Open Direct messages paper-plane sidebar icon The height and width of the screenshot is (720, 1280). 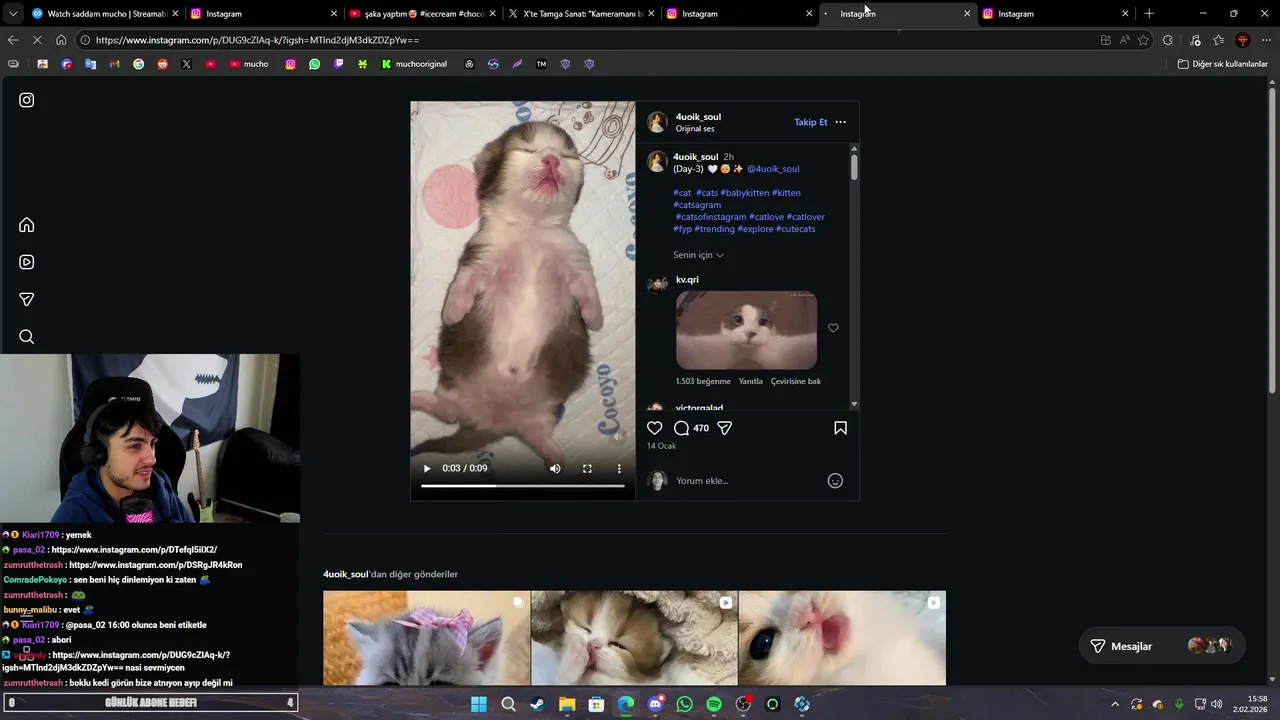tap(27, 299)
